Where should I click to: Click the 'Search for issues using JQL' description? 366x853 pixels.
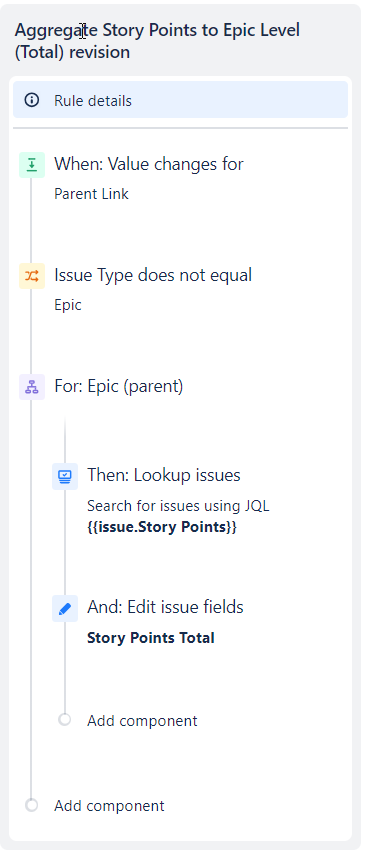pos(178,506)
